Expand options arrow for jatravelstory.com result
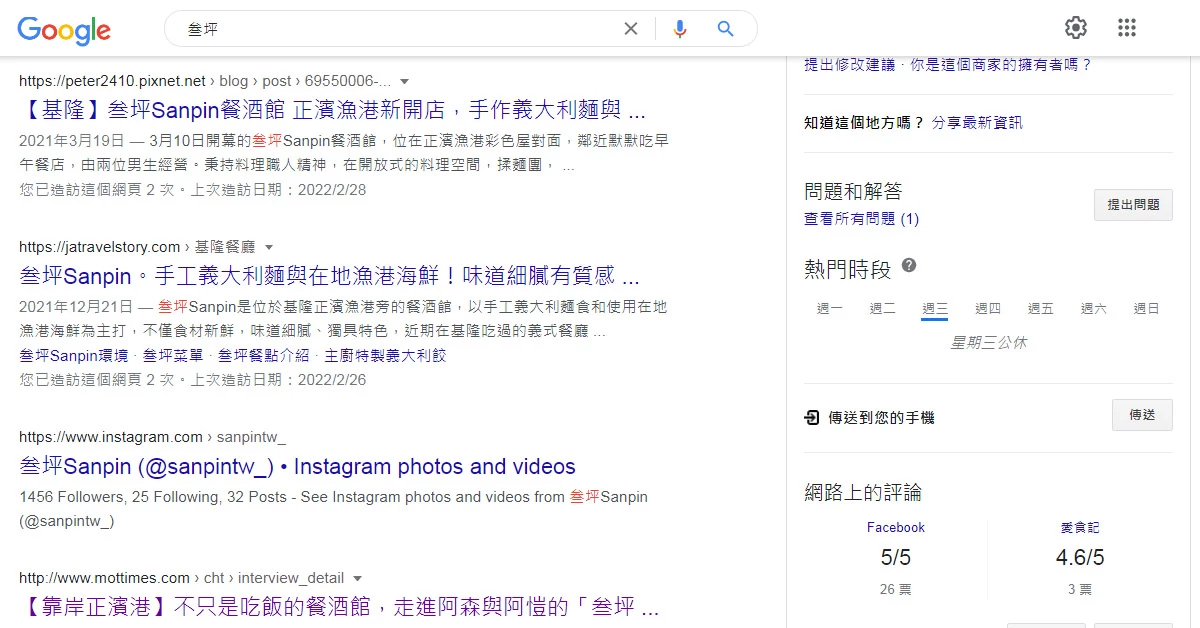The width and height of the screenshot is (1200, 628). 268,247
